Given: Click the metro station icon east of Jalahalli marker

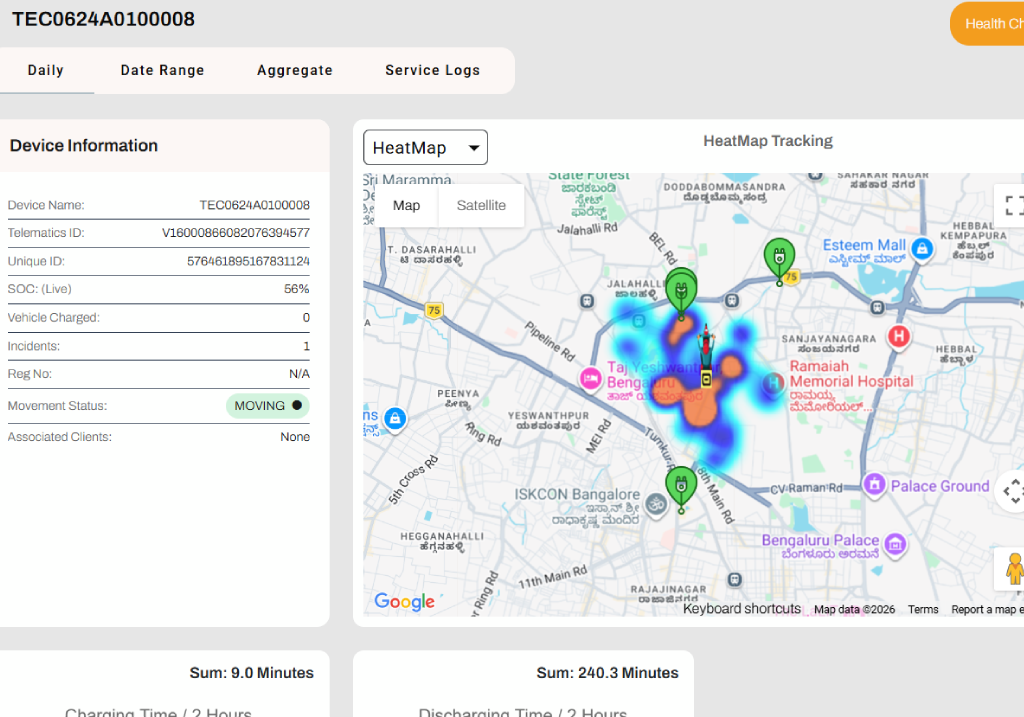Looking at the screenshot, I should tap(732, 300).
